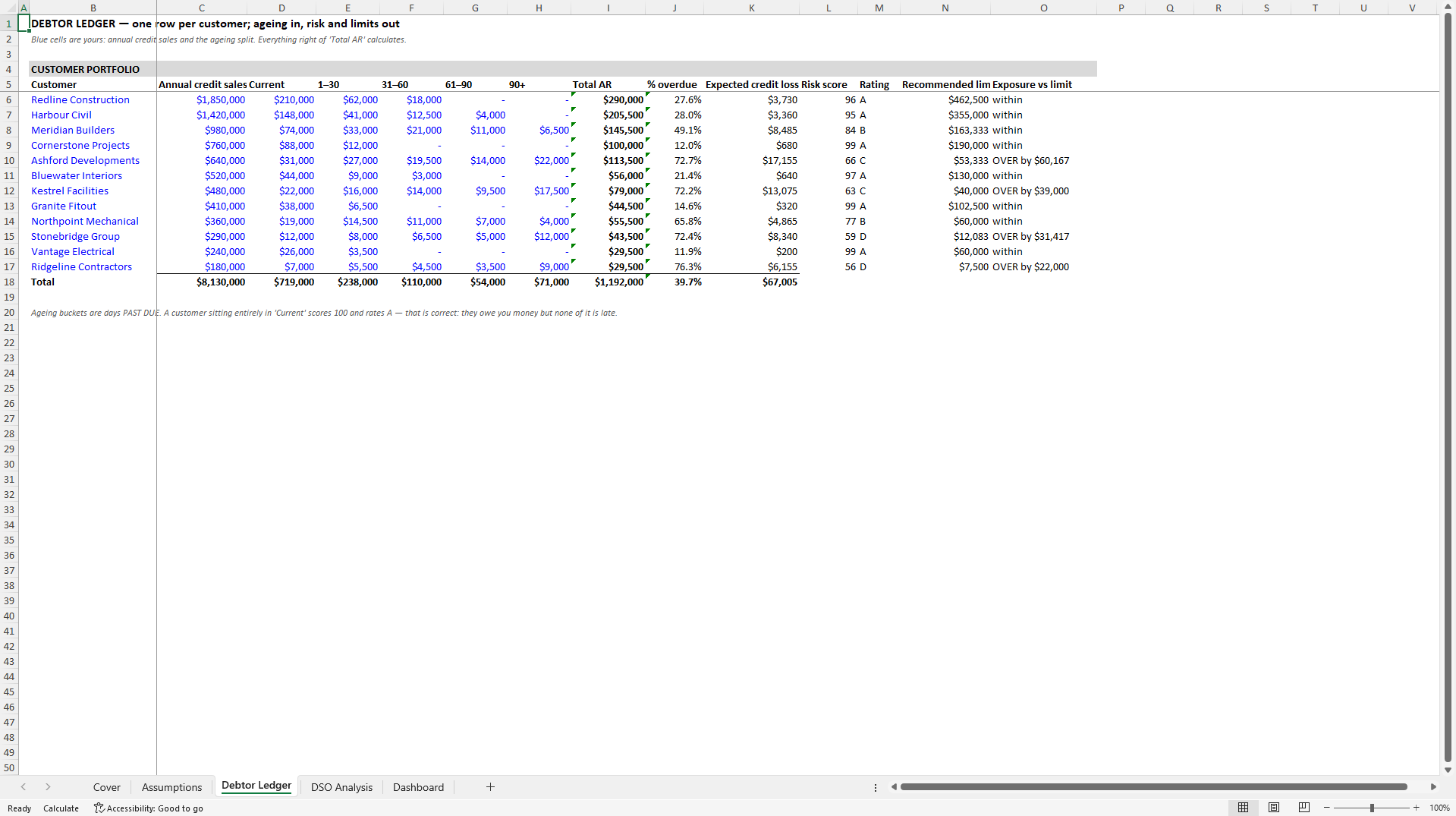Select the Harbour Civil customer cell
This screenshot has height=816, width=1456.
coord(93,115)
